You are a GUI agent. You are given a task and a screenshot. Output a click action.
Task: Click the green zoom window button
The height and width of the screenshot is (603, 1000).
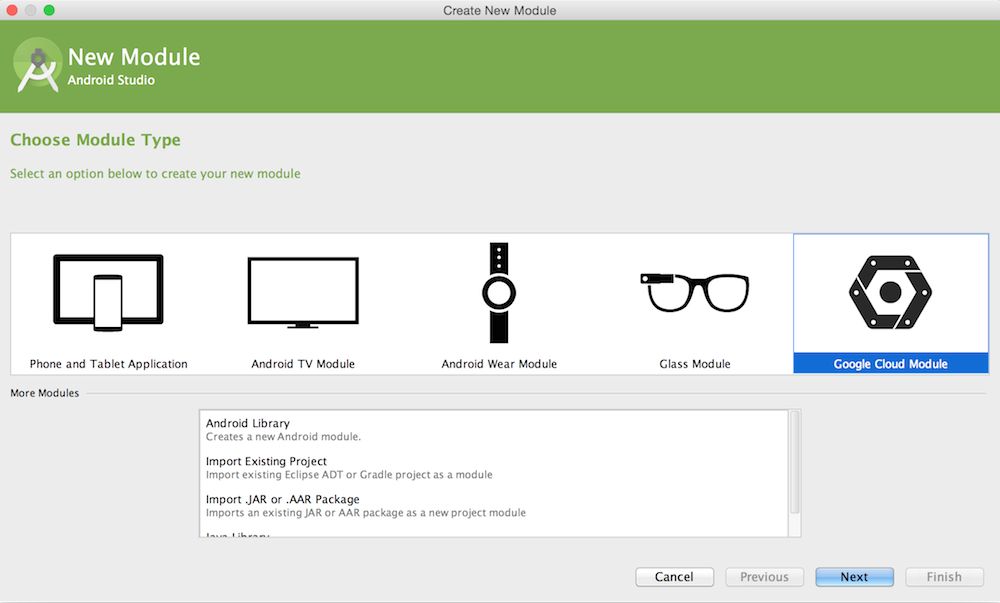pos(49,10)
